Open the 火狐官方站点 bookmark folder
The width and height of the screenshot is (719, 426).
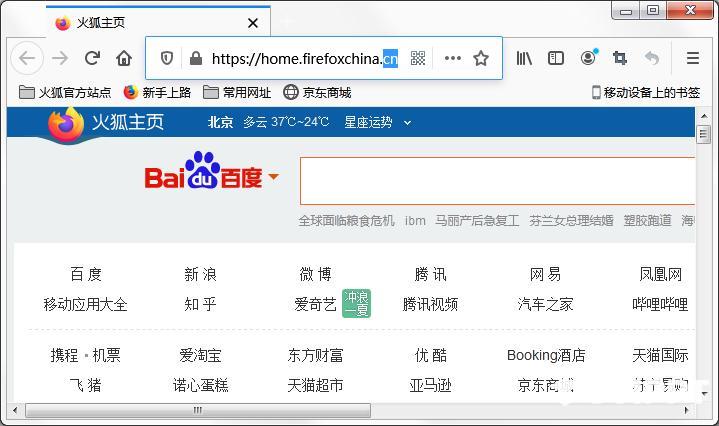tap(65, 93)
